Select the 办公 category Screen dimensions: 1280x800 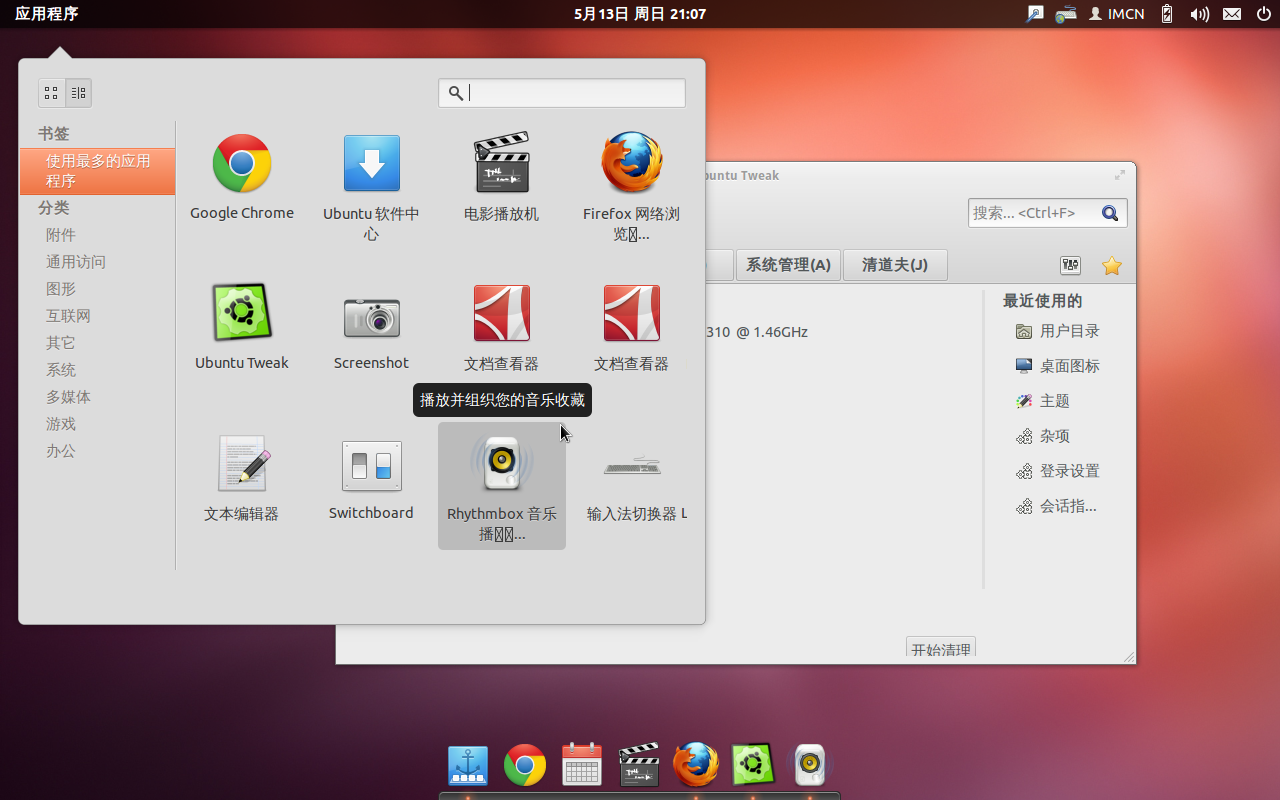pyautogui.click(x=61, y=451)
